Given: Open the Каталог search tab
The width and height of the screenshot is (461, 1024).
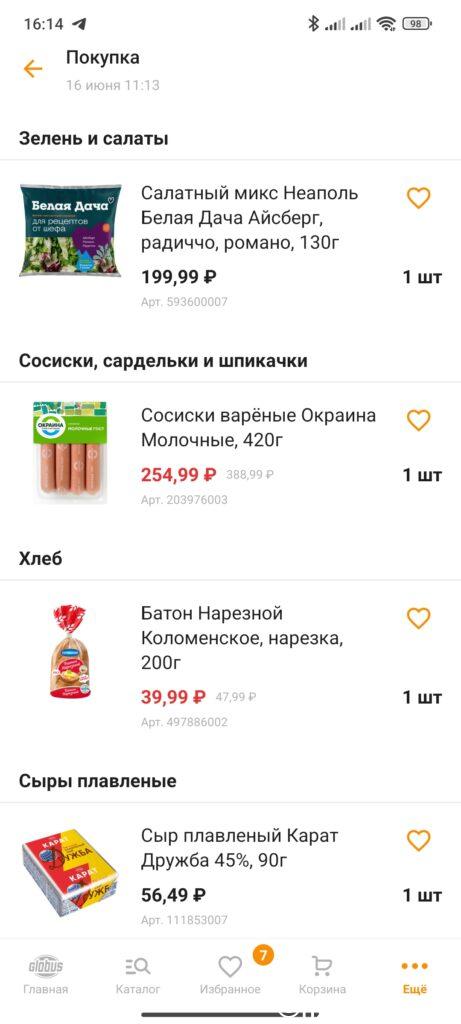Looking at the screenshot, I should click(x=138, y=975).
